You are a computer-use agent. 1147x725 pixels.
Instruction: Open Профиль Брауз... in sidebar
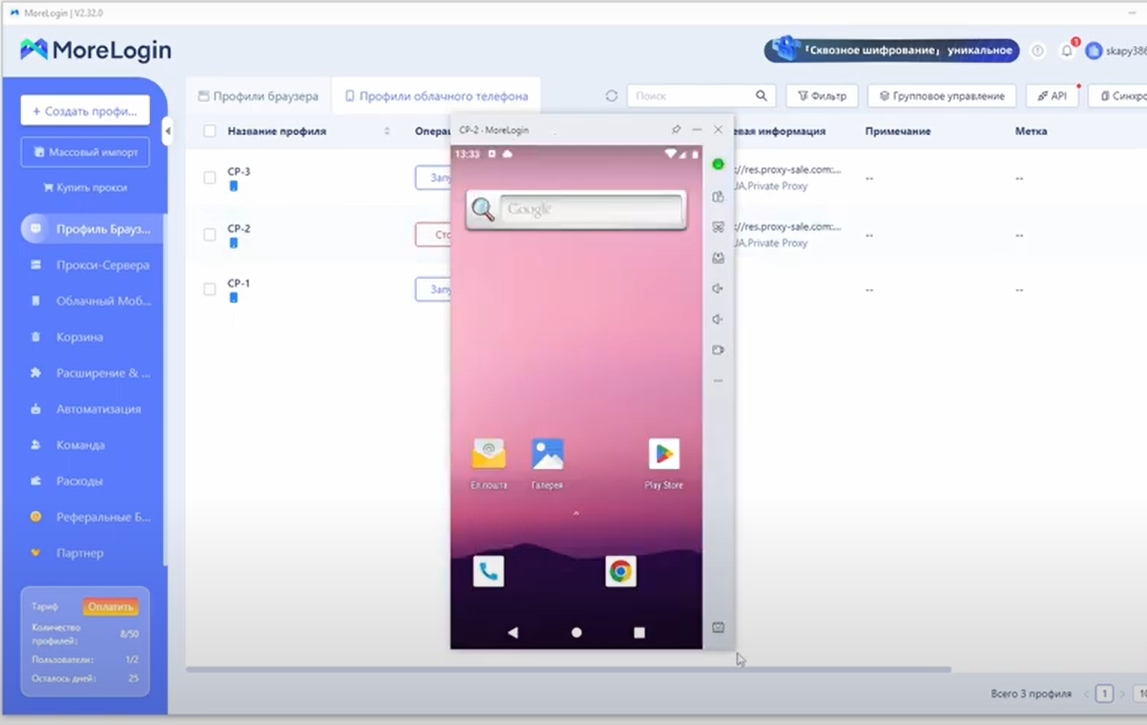pyautogui.click(x=92, y=229)
